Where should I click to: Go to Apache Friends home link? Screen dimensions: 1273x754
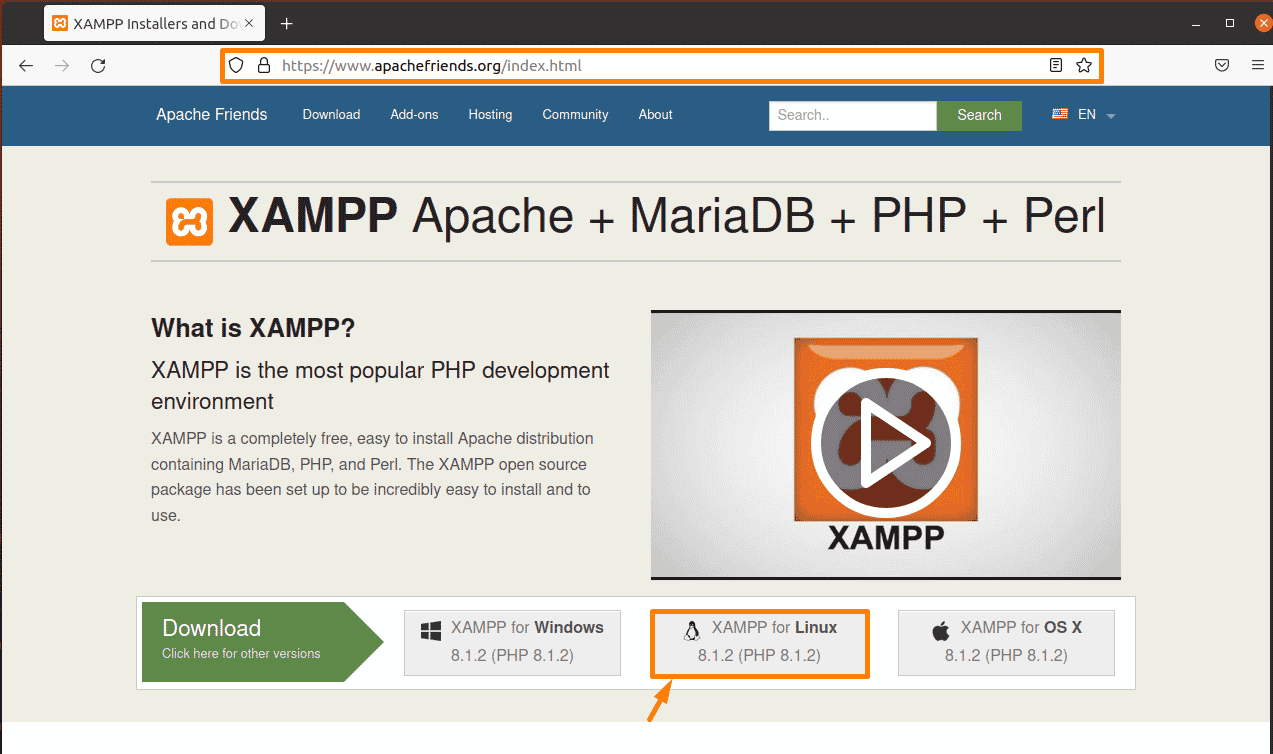point(212,115)
